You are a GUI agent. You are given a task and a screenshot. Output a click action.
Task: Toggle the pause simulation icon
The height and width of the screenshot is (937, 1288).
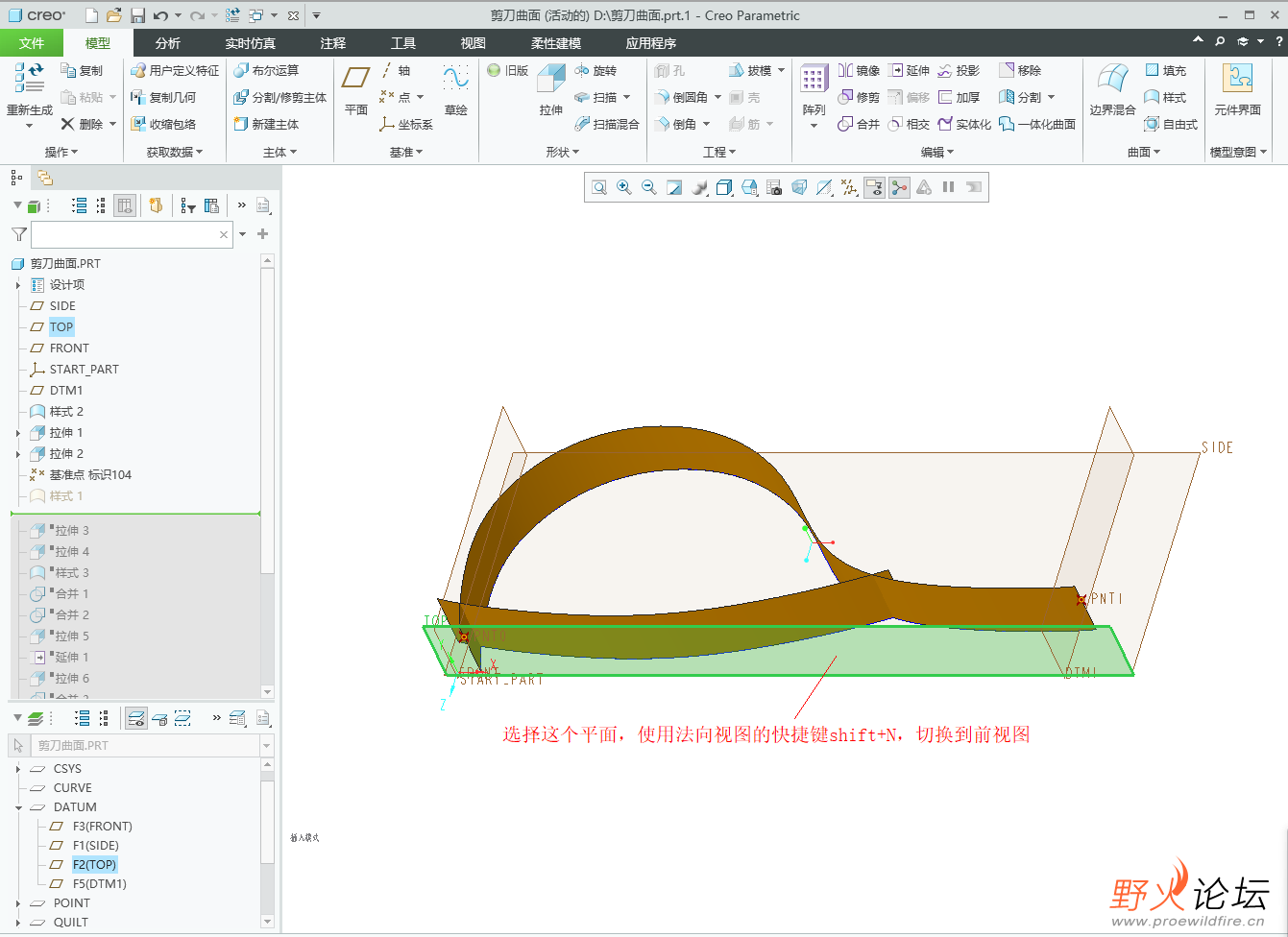(949, 187)
